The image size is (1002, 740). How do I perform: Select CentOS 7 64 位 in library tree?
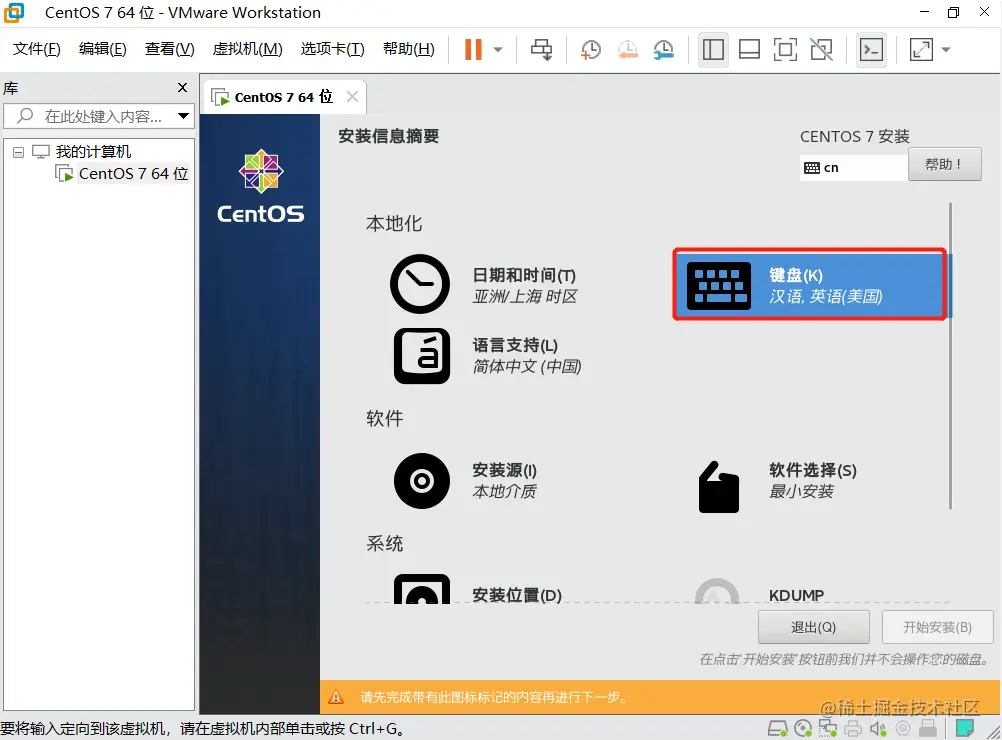tap(133, 174)
